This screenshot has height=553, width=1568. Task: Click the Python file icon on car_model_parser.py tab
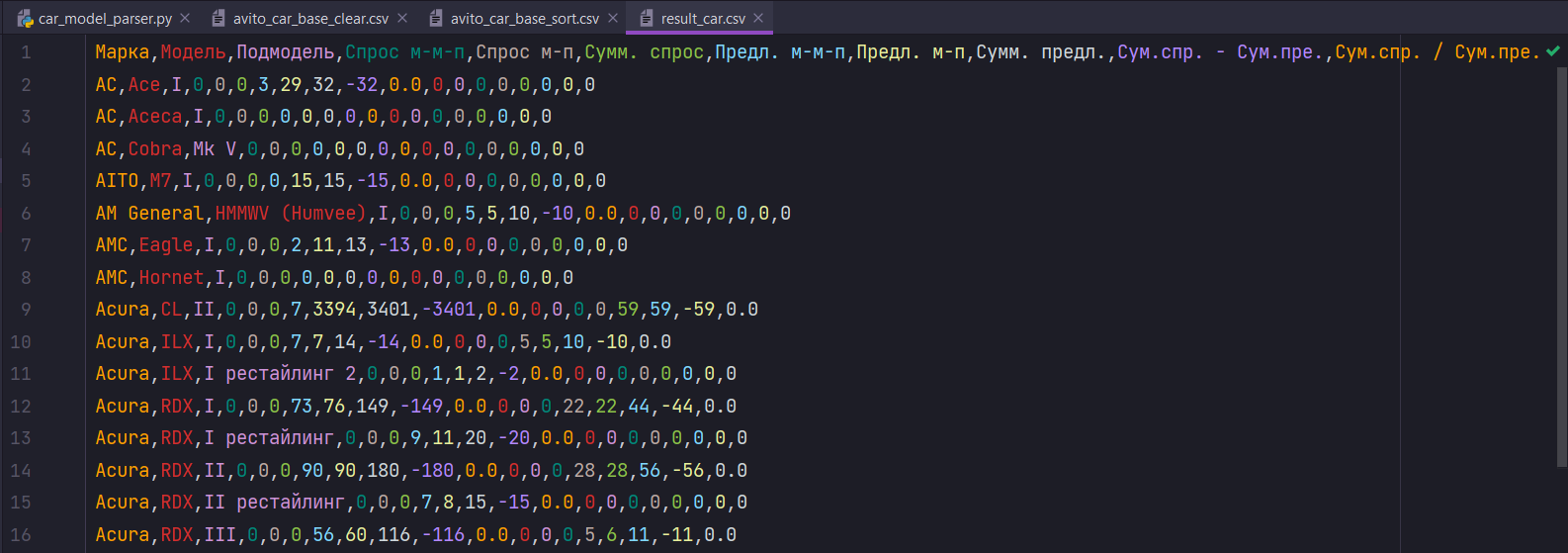(x=26, y=19)
